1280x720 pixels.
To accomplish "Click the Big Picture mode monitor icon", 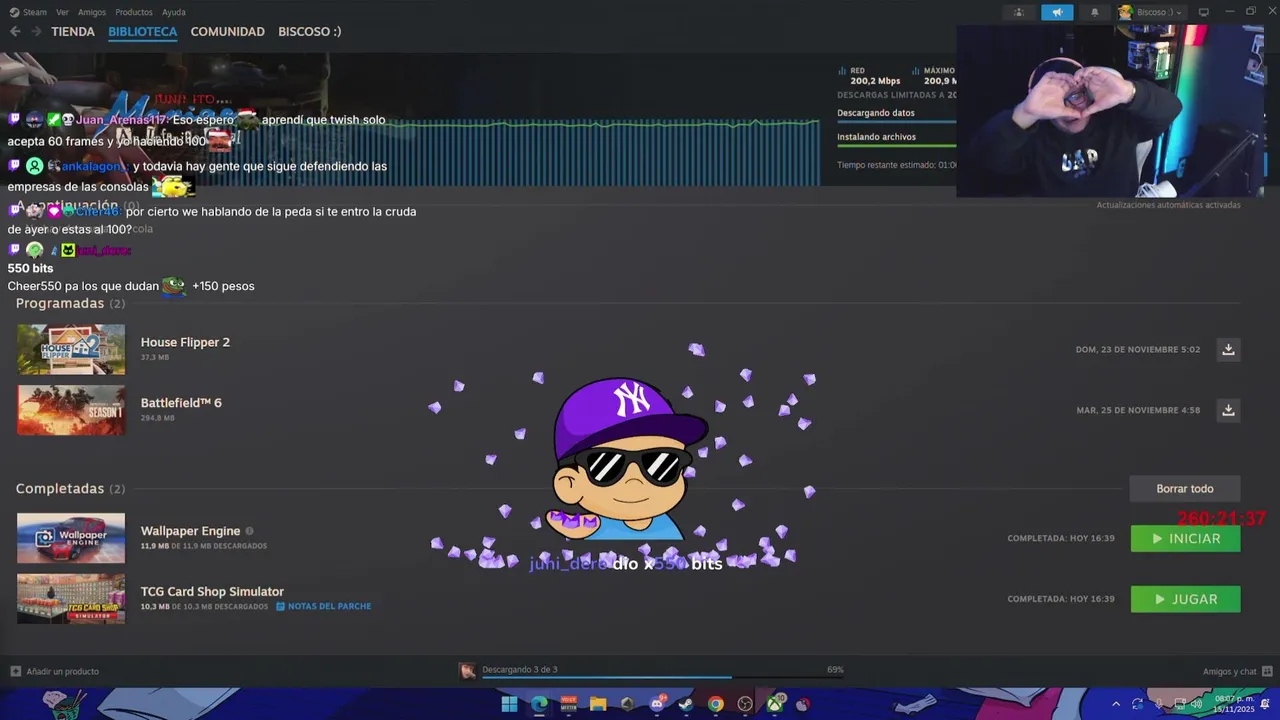I will [1204, 12].
